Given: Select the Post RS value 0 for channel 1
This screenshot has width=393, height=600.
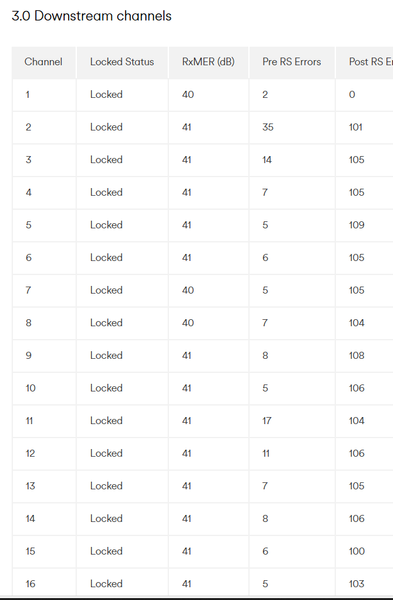Looking at the screenshot, I should point(352,95).
